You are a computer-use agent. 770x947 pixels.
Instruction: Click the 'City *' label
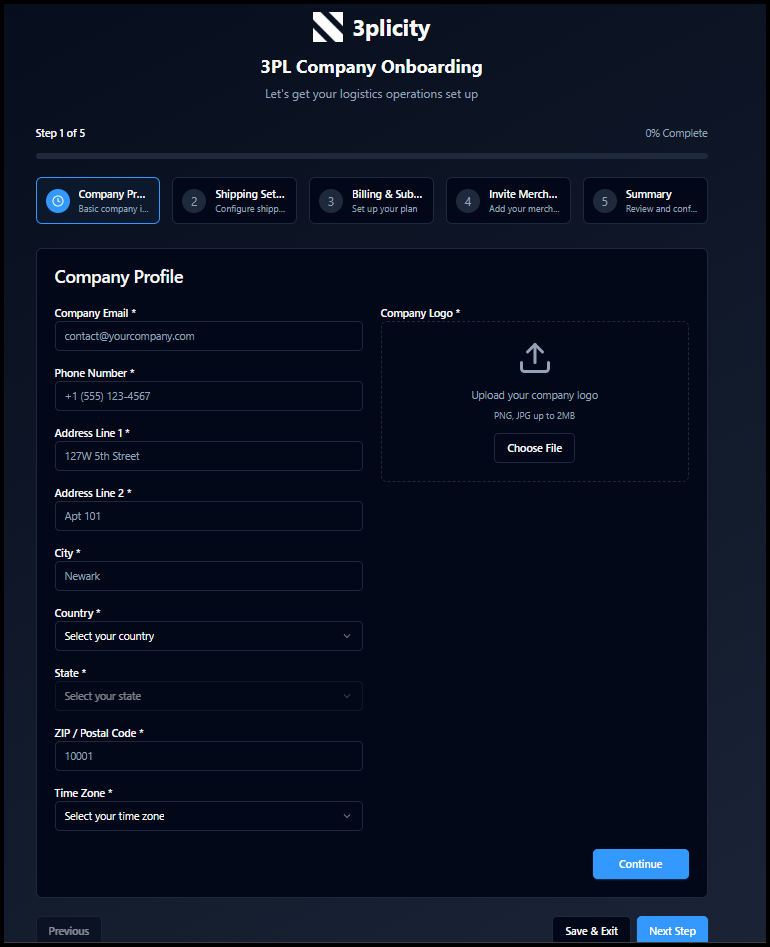[68, 553]
